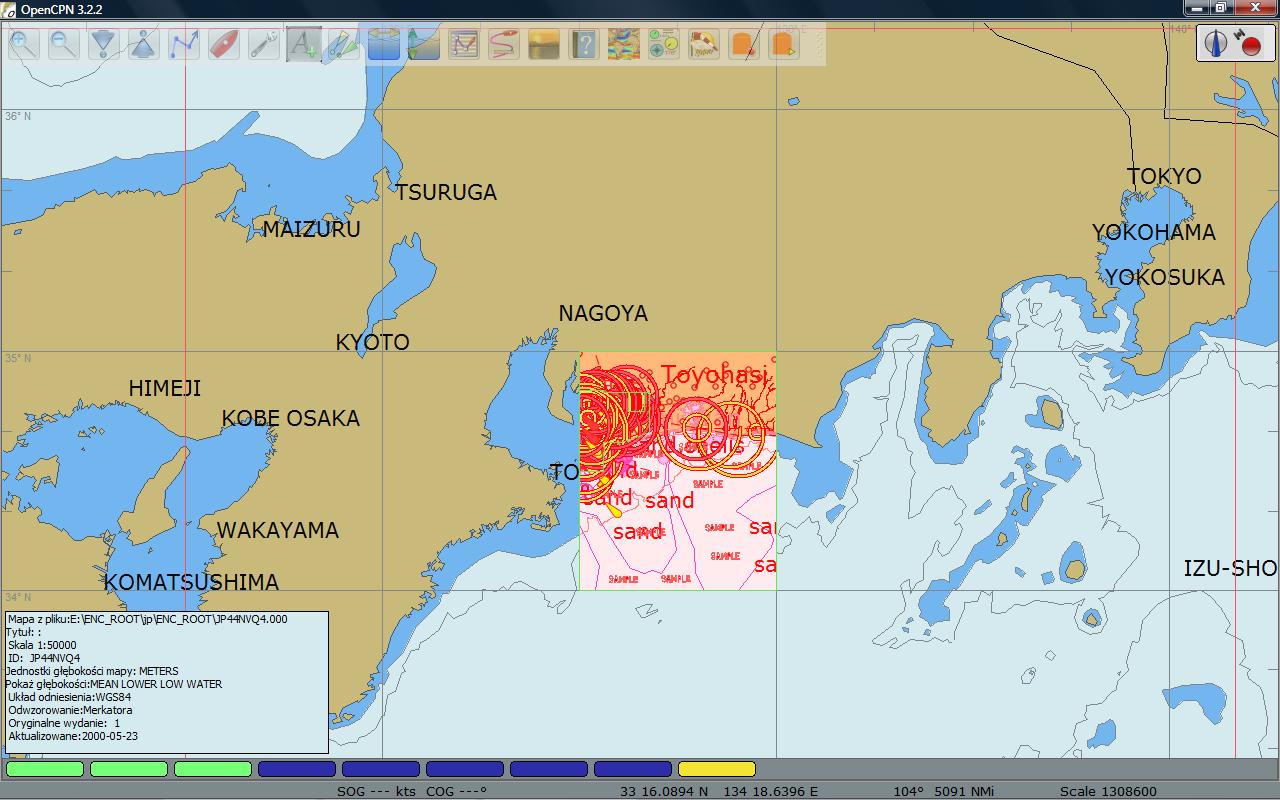Toggle the red wavy track icon
This screenshot has width=1280, height=800.
(504, 44)
